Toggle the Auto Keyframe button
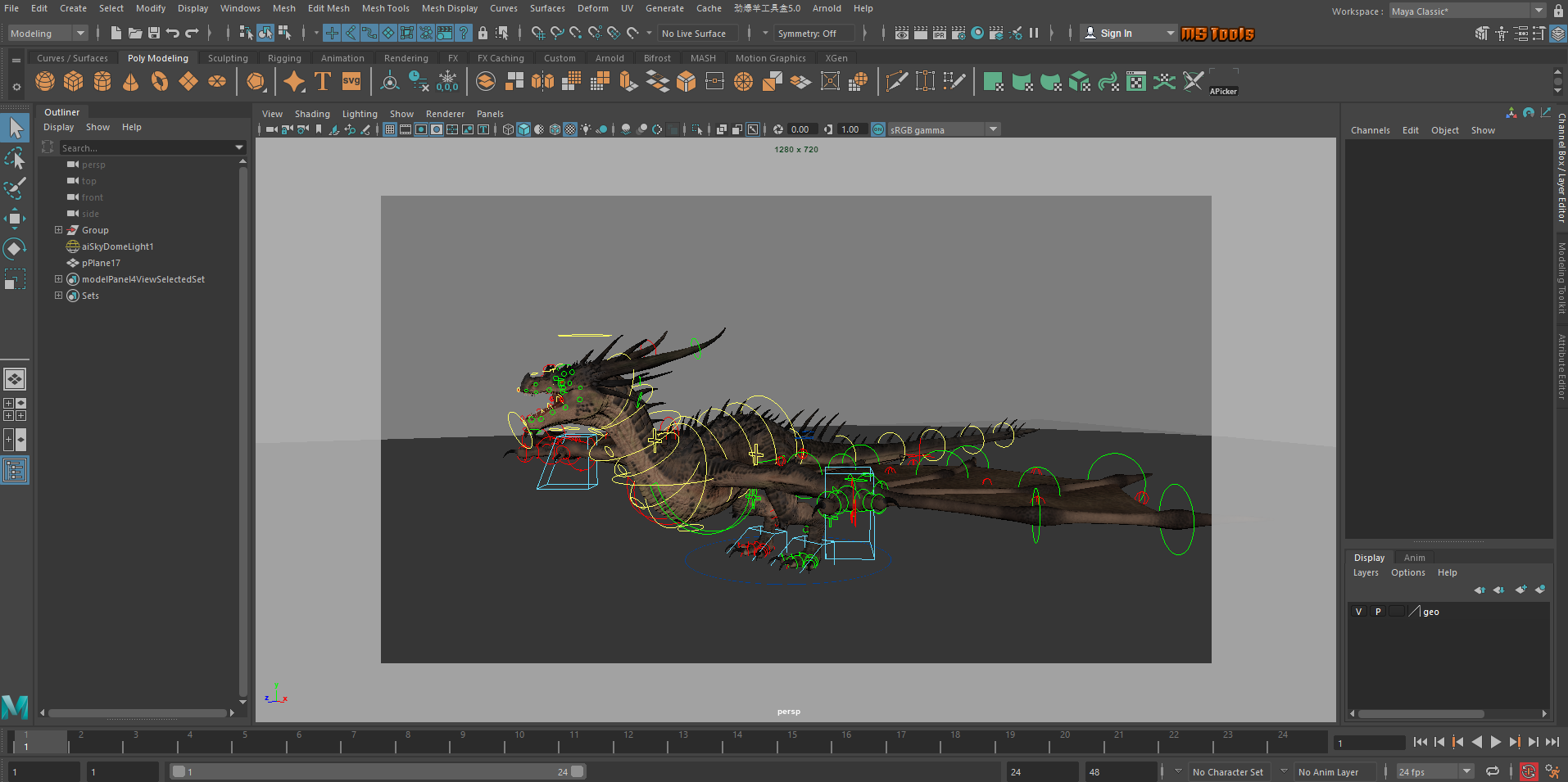This screenshot has height=782, width=1568. pos(1529,771)
